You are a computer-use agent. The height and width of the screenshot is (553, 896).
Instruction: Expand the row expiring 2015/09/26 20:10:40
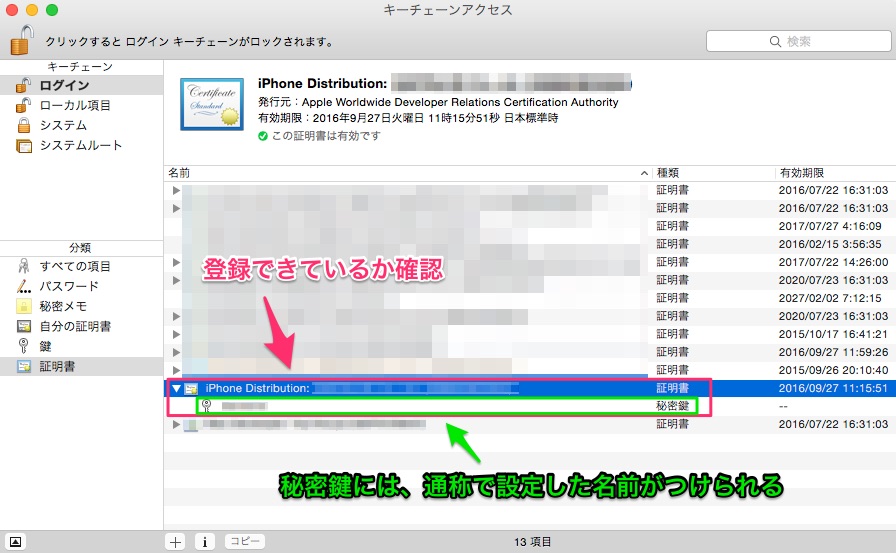pos(176,370)
